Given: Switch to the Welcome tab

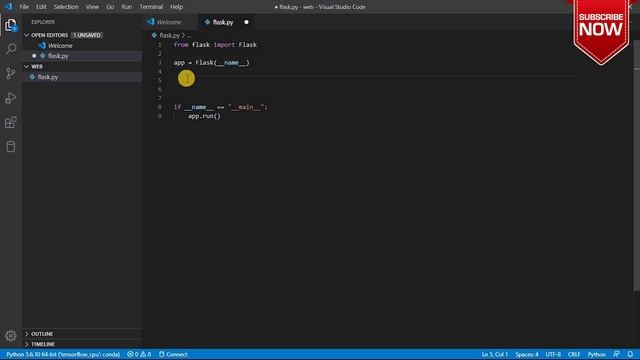Looking at the screenshot, I should (169, 22).
